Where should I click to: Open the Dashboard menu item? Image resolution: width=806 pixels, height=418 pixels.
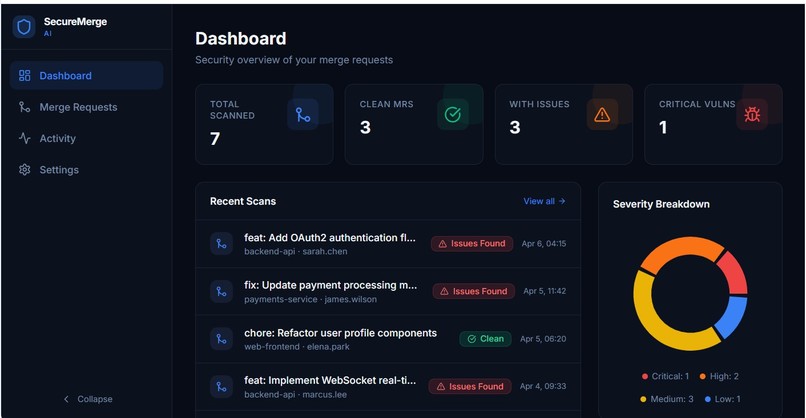tap(86, 76)
